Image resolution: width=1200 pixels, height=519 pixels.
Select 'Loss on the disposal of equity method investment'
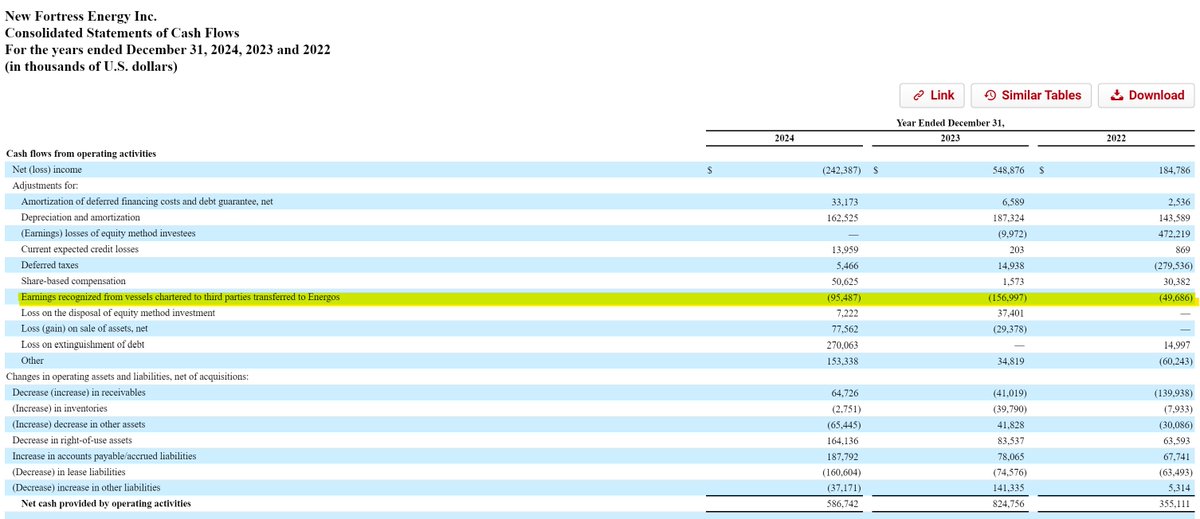(119, 313)
